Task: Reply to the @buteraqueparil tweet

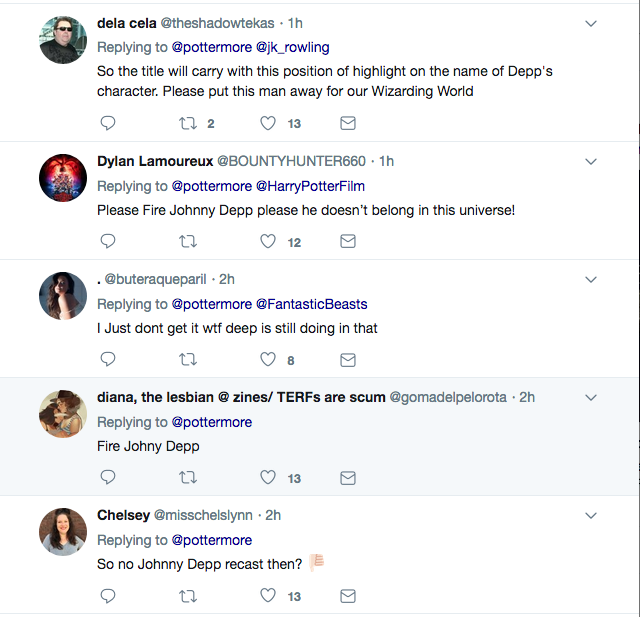Action: click(109, 360)
